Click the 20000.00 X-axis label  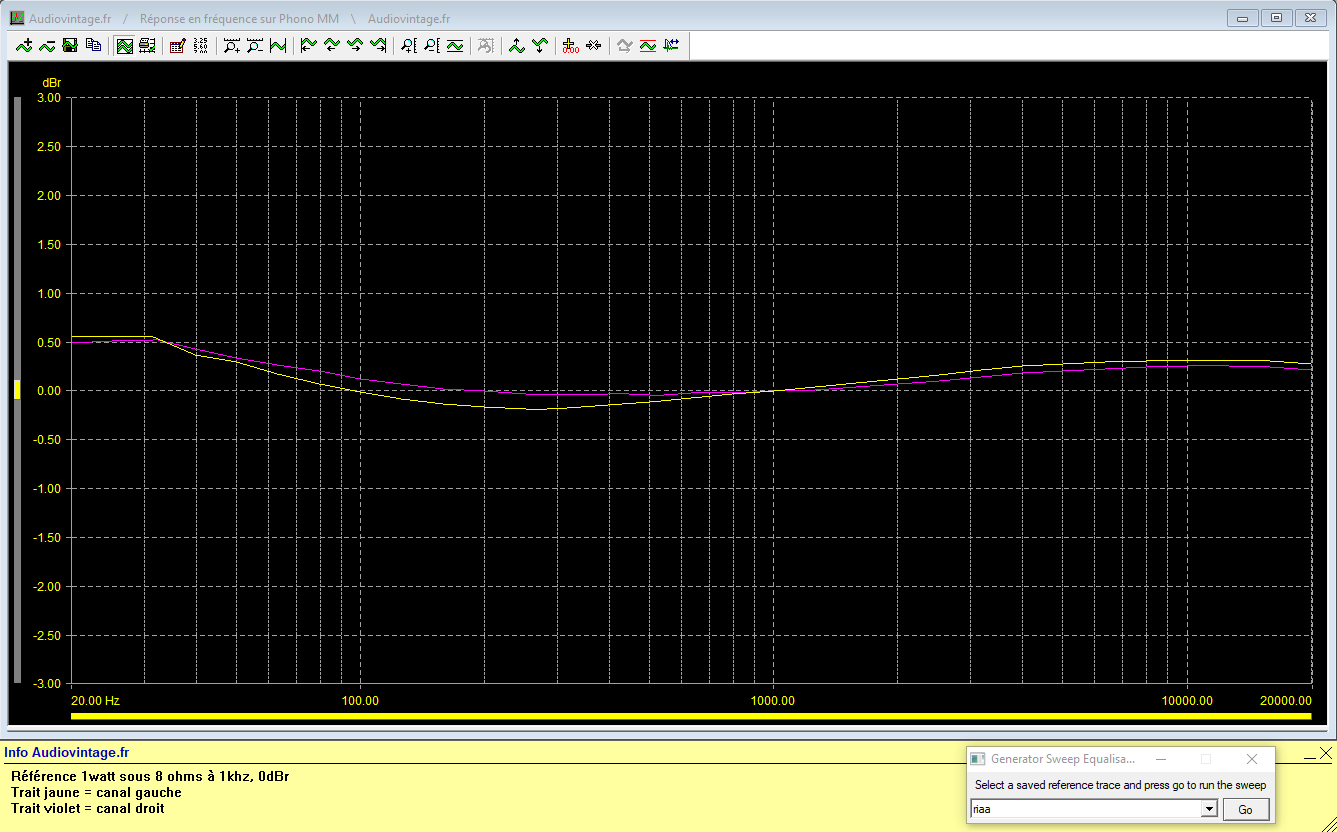click(1285, 701)
